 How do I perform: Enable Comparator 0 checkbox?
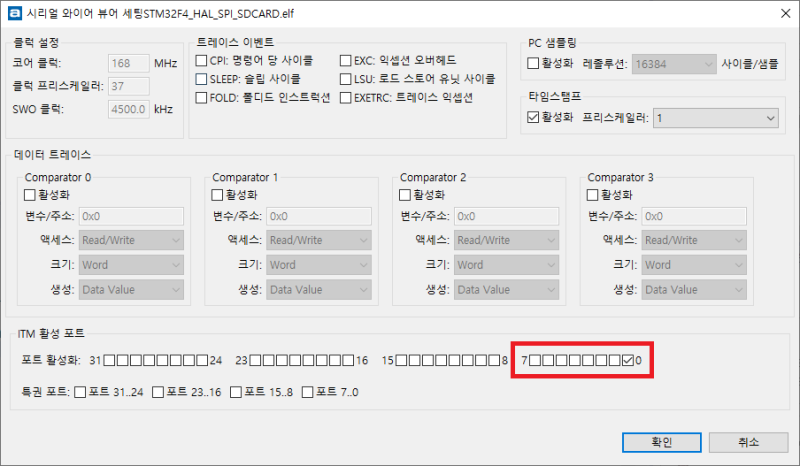(x=30, y=195)
